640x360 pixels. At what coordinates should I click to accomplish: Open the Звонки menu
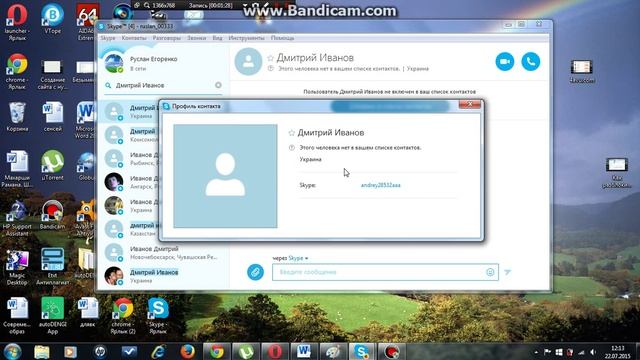pos(196,38)
